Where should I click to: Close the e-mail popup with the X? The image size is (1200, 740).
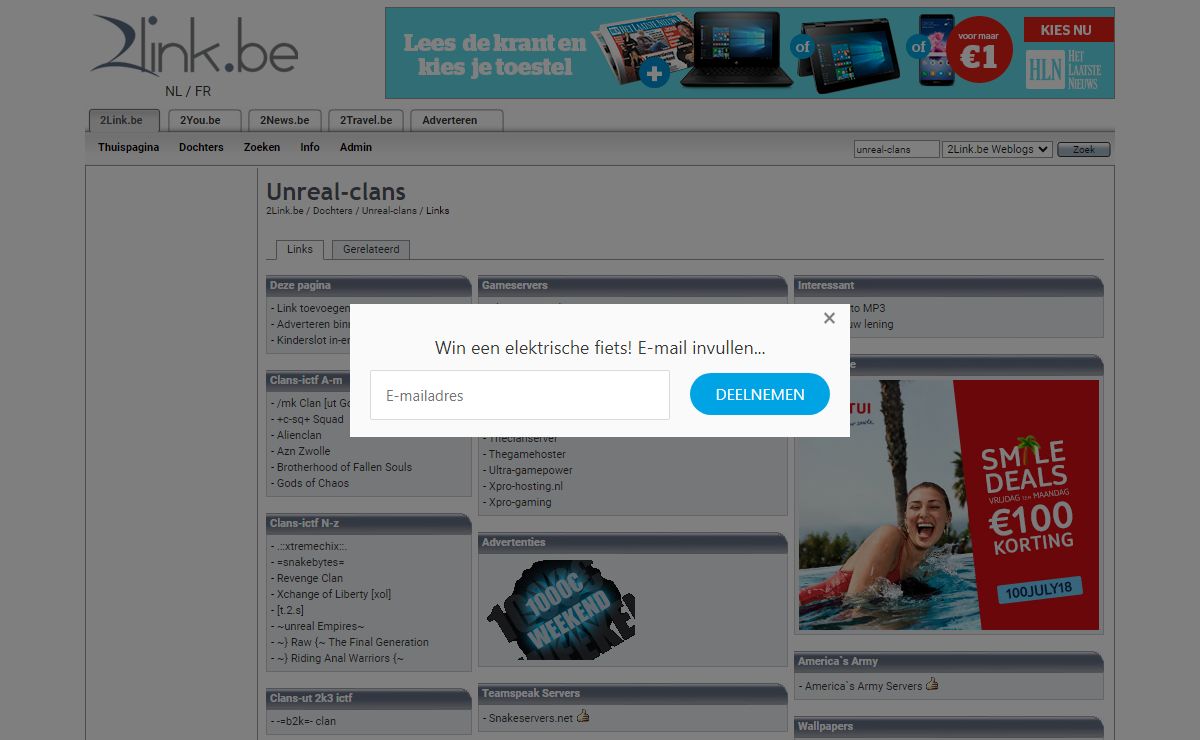(x=829, y=319)
